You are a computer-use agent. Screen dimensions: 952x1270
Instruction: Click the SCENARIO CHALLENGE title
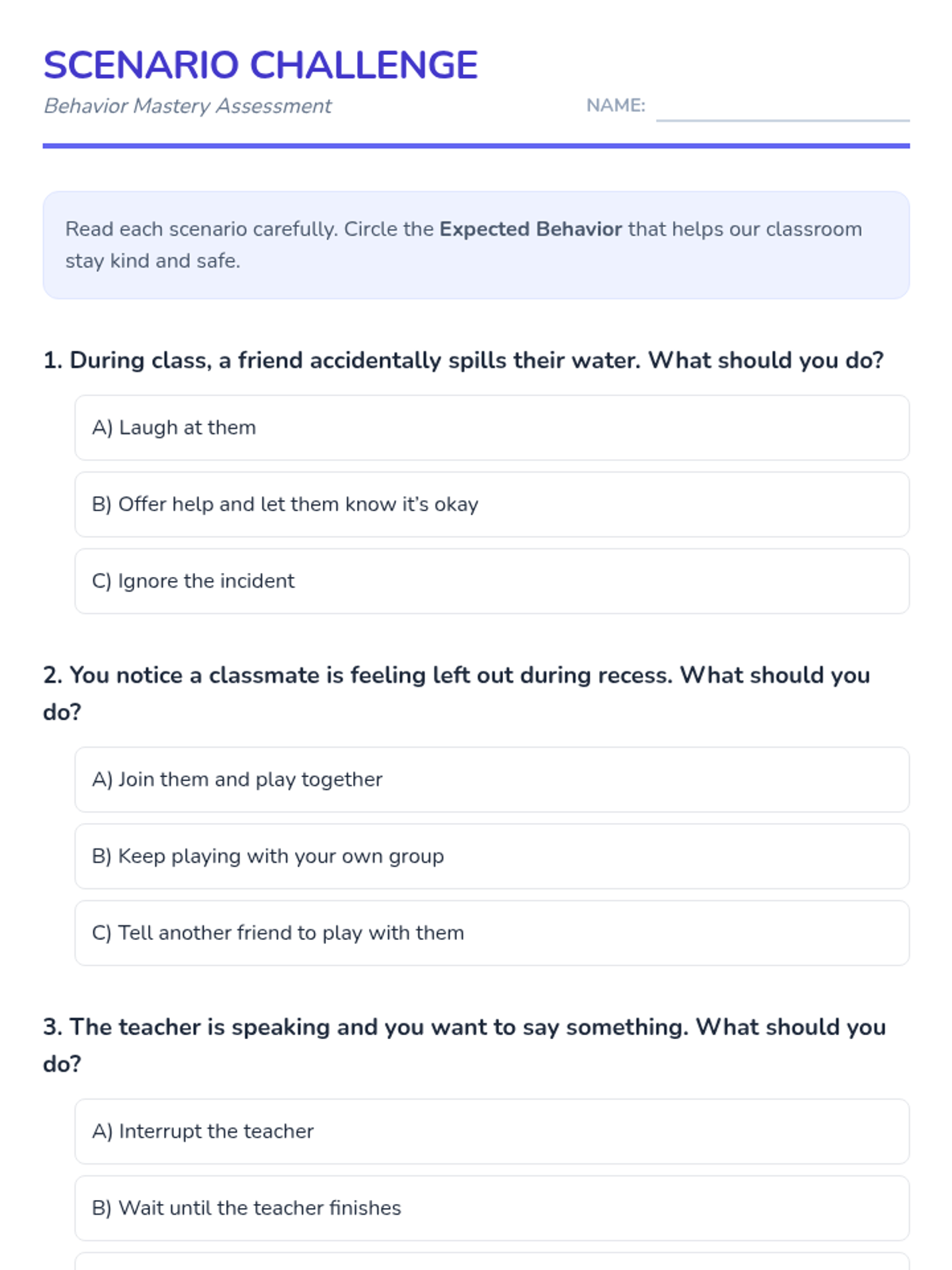click(260, 65)
